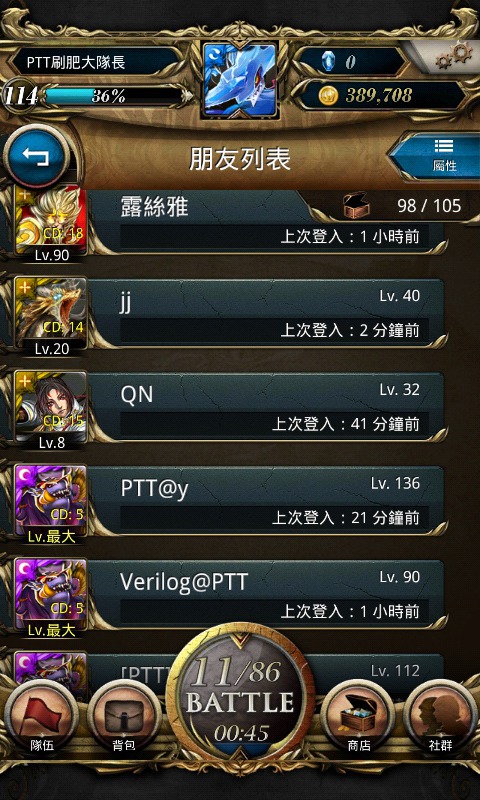Start from the central BATTLE button

point(240,695)
